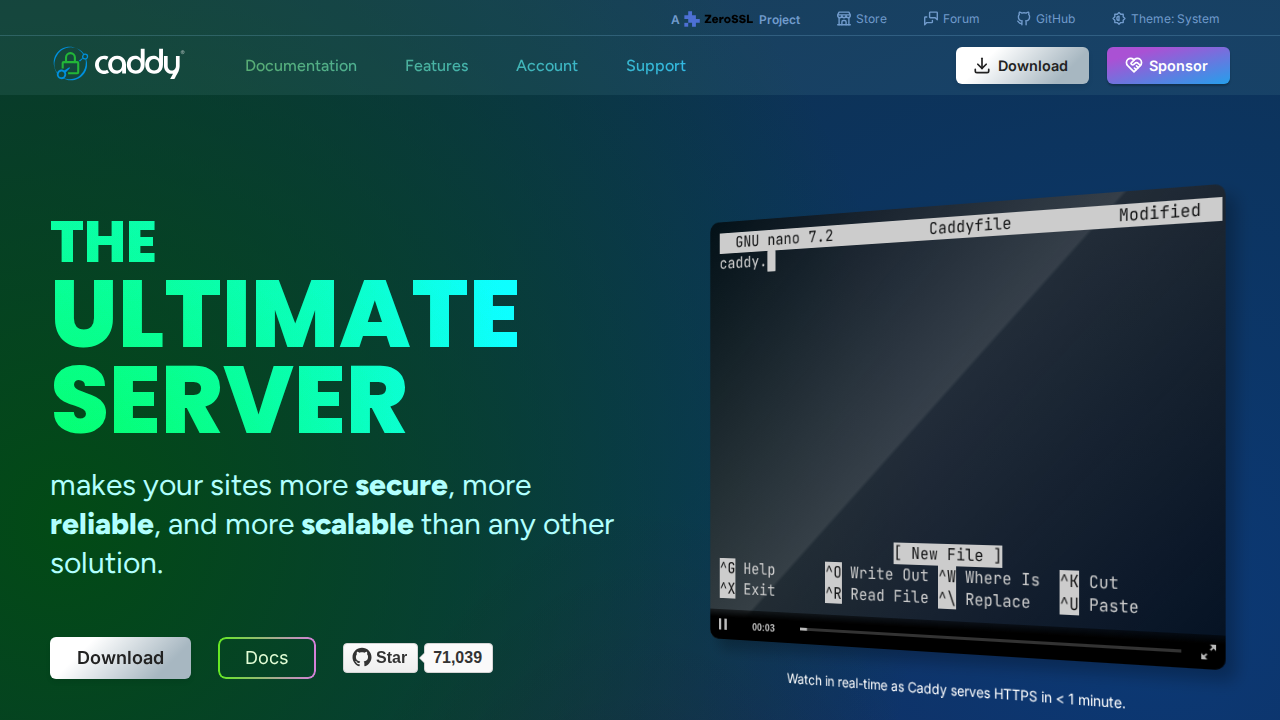This screenshot has height=720, width=1280.
Task: Expand the Account menu
Action: tap(547, 66)
